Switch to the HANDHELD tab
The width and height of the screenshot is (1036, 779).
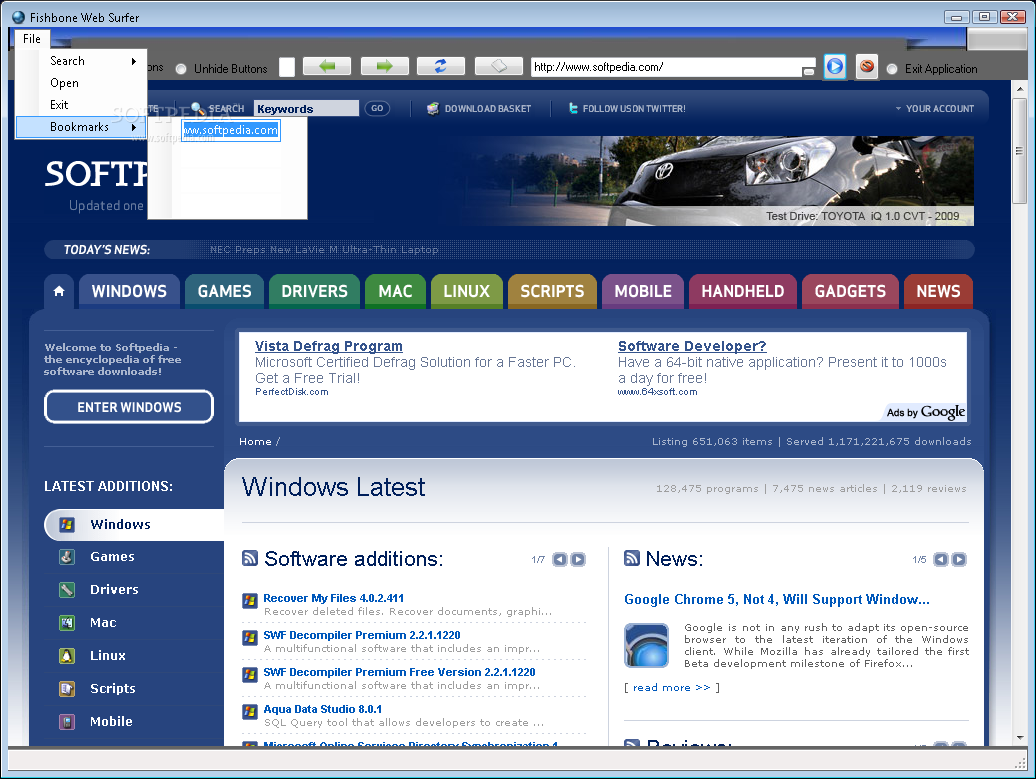pos(743,291)
